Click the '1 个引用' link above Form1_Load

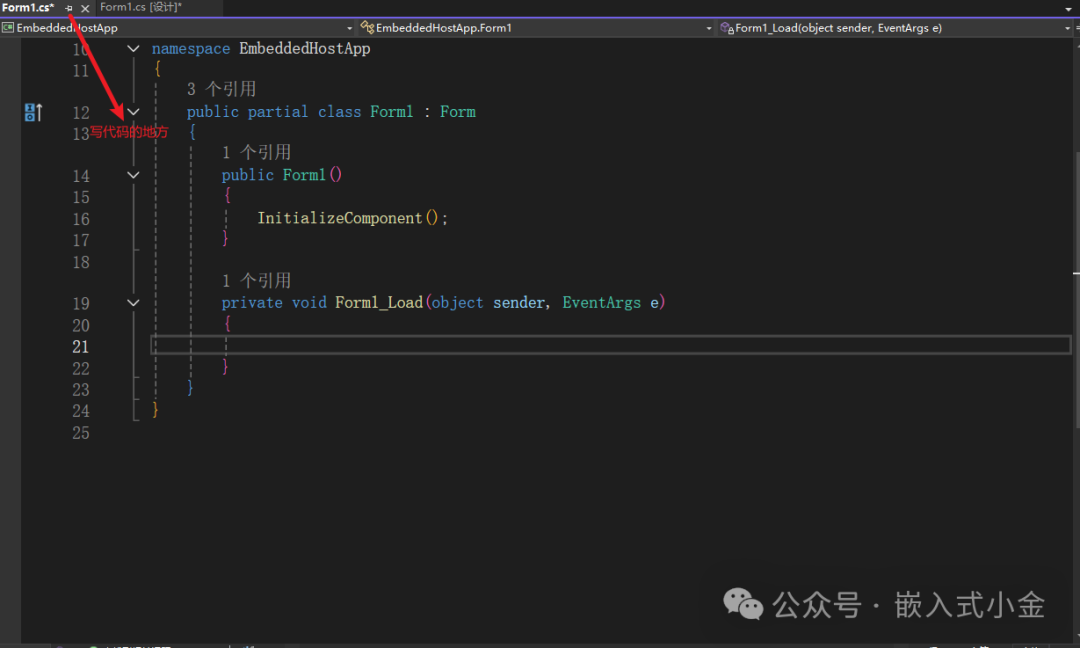pos(256,280)
